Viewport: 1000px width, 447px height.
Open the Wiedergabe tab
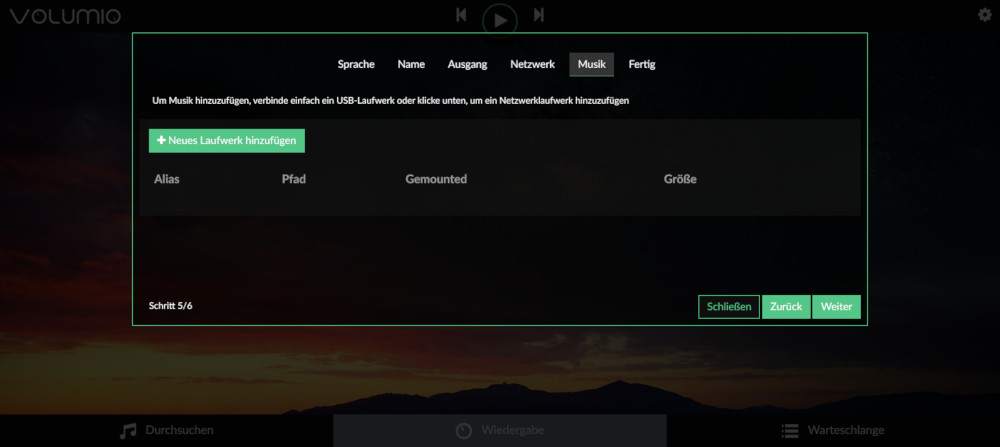[500, 430]
